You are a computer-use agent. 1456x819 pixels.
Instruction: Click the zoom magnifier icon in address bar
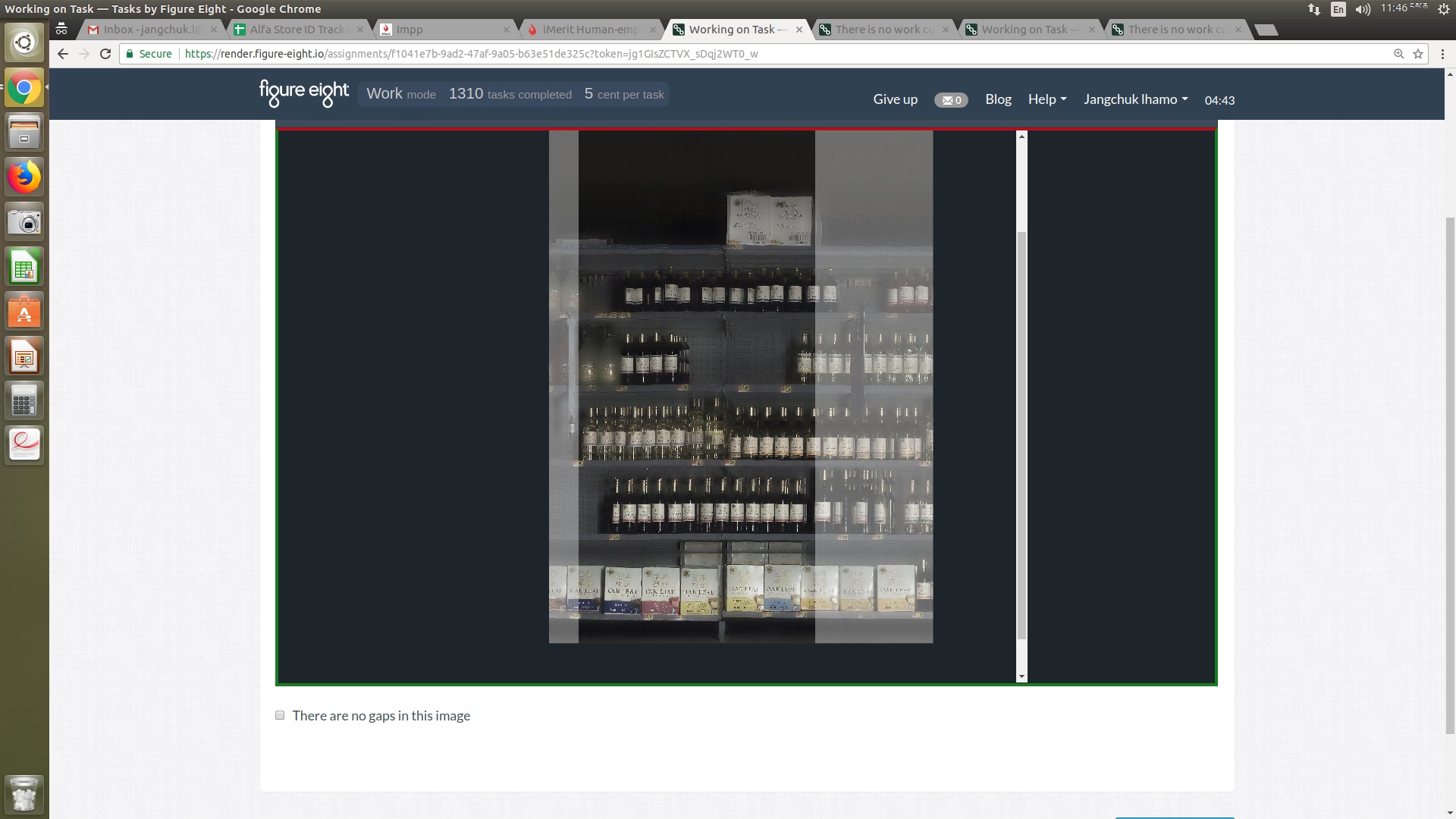[1398, 54]
